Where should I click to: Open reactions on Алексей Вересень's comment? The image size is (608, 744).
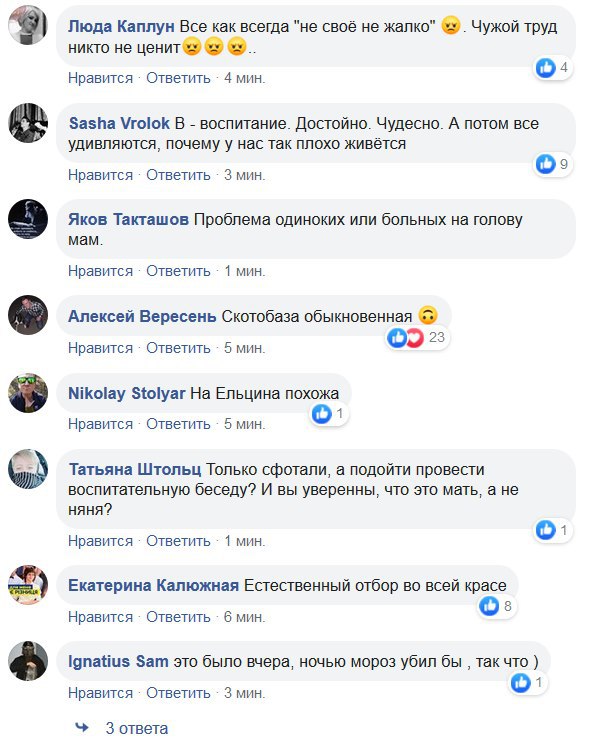pos(418,338)
